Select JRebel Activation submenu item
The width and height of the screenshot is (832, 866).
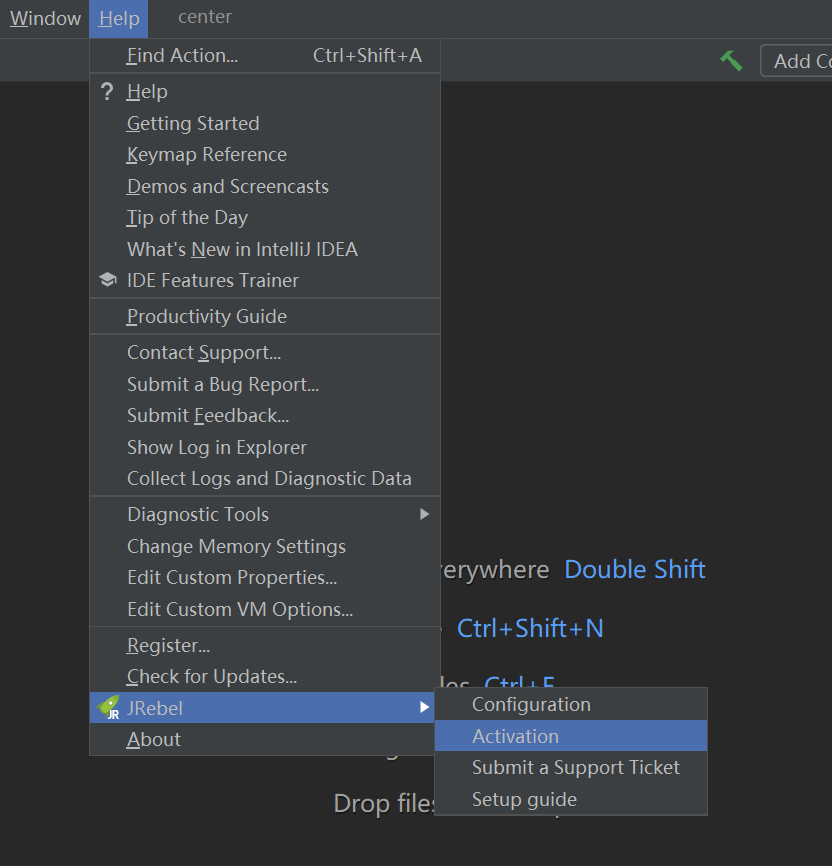(x=571, y=736)
